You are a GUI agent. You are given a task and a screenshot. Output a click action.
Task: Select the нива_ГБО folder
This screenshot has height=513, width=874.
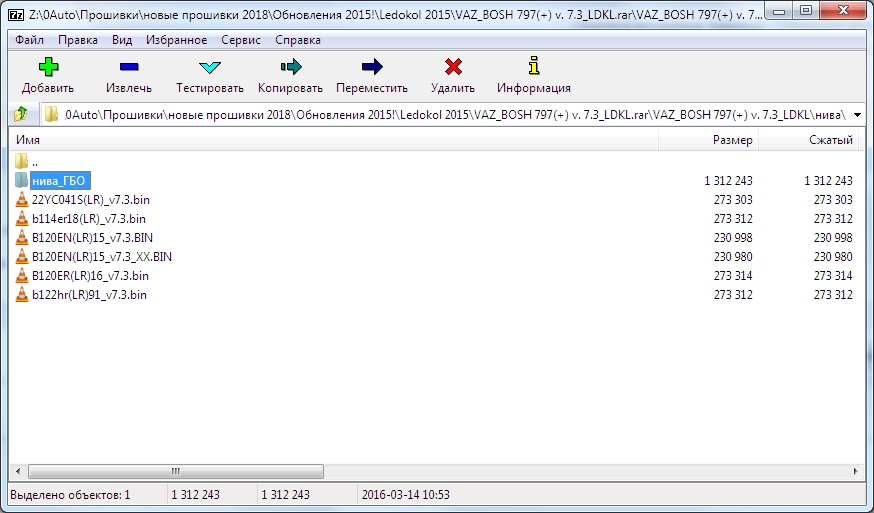click(x=59, y=181)
